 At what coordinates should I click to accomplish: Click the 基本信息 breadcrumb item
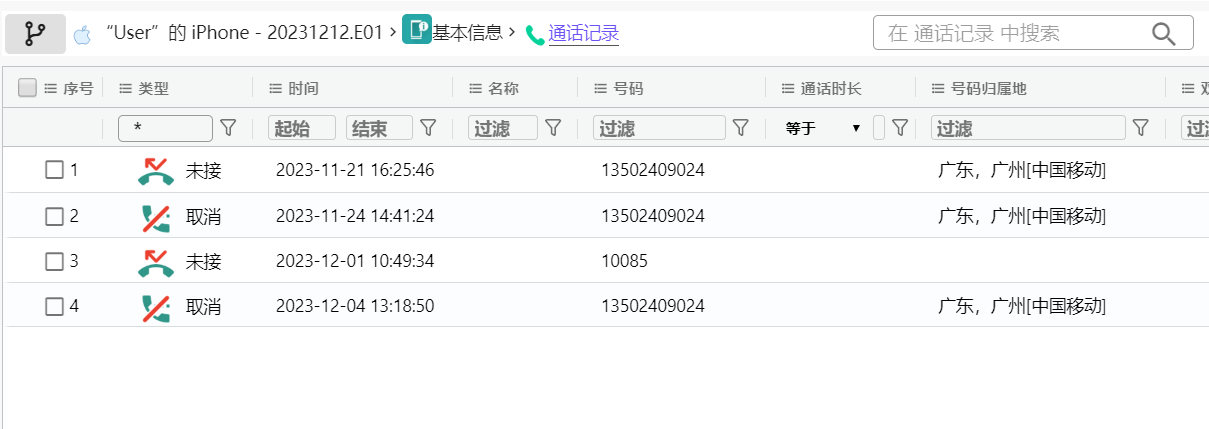click(467, 33)
